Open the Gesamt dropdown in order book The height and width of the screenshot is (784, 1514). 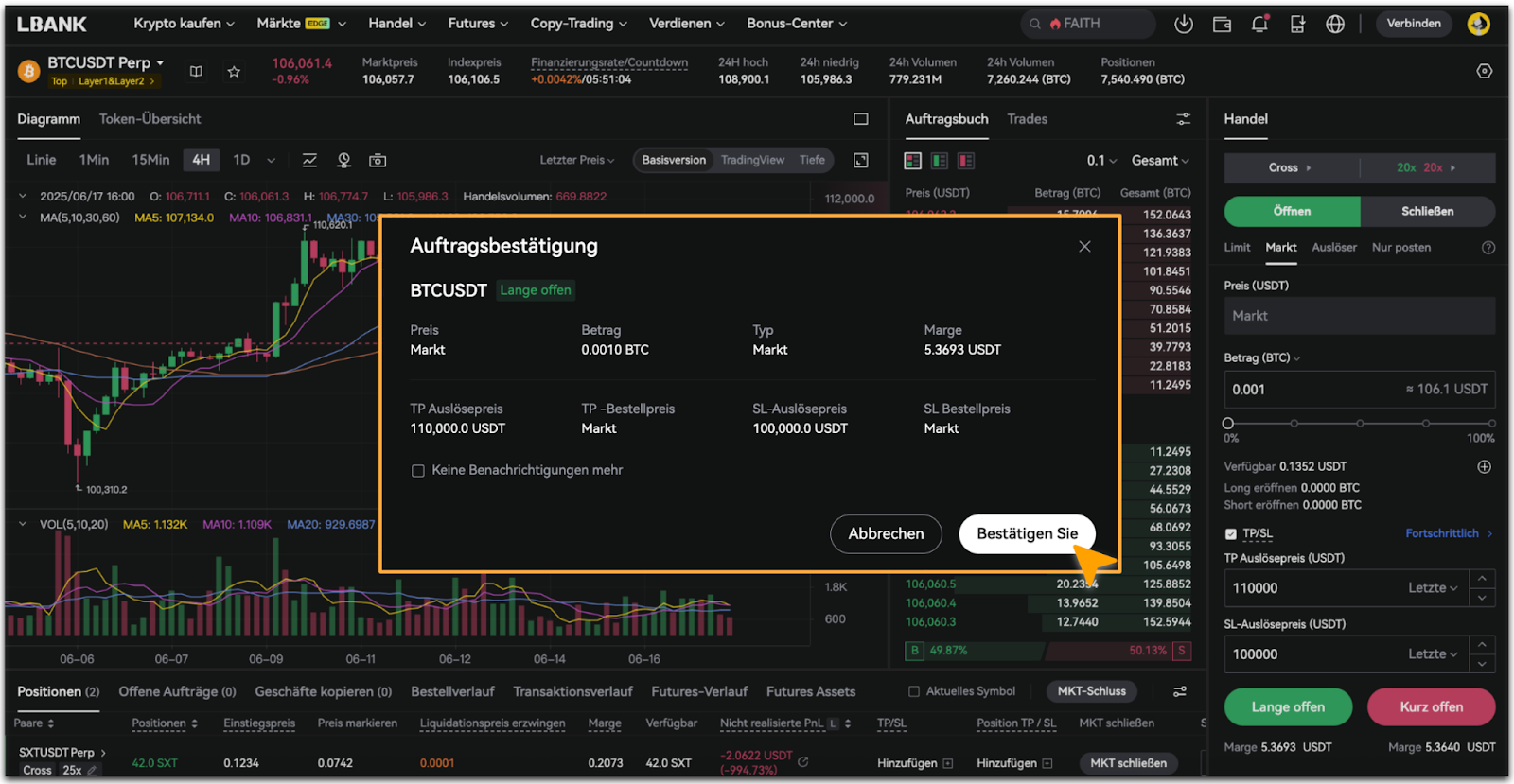[x=1160, y=161]
